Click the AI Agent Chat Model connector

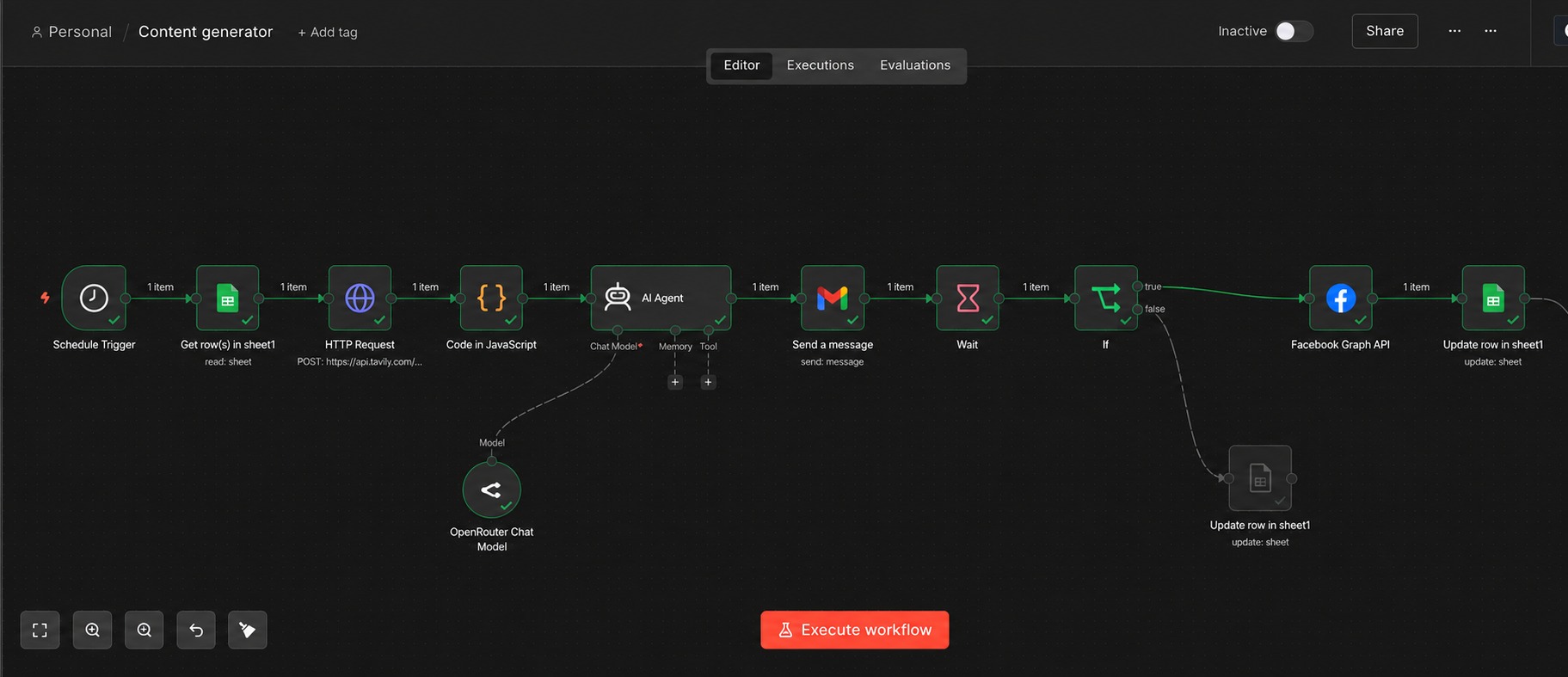[618, 330]
